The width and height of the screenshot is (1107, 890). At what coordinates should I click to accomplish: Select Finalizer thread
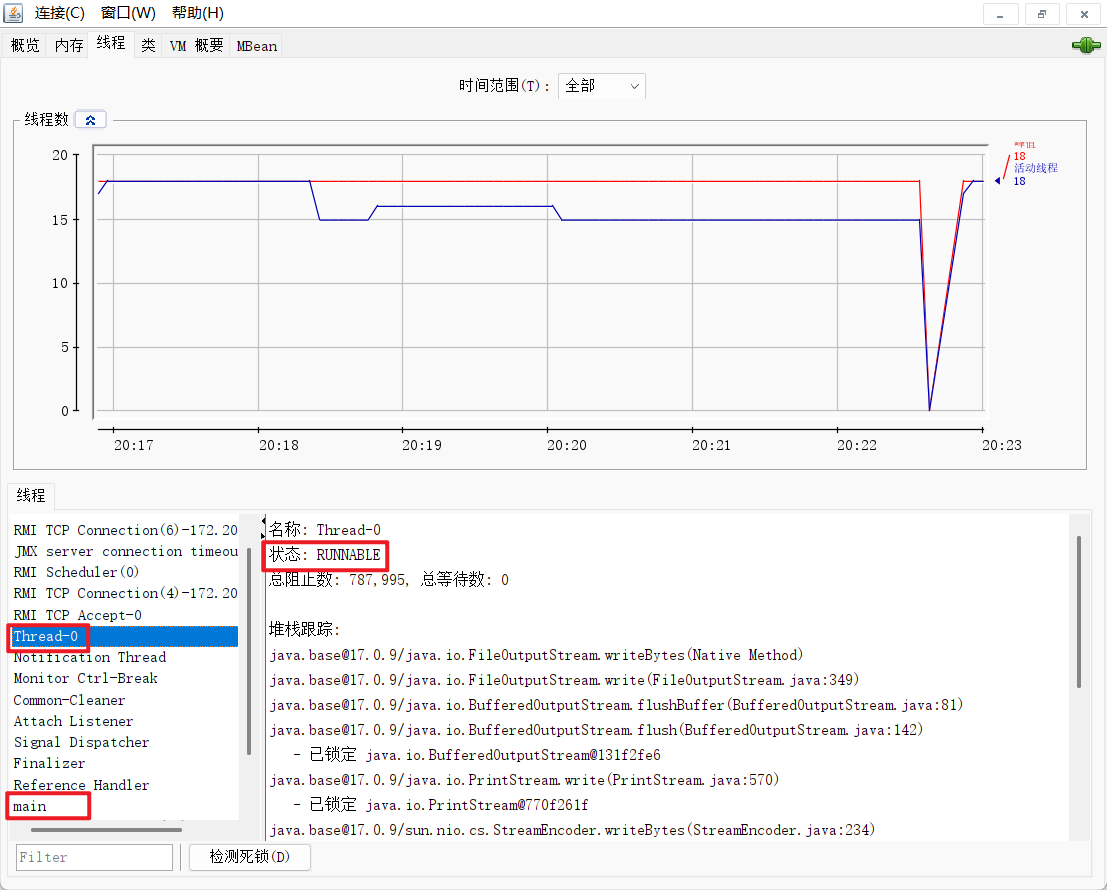(125, 764)
